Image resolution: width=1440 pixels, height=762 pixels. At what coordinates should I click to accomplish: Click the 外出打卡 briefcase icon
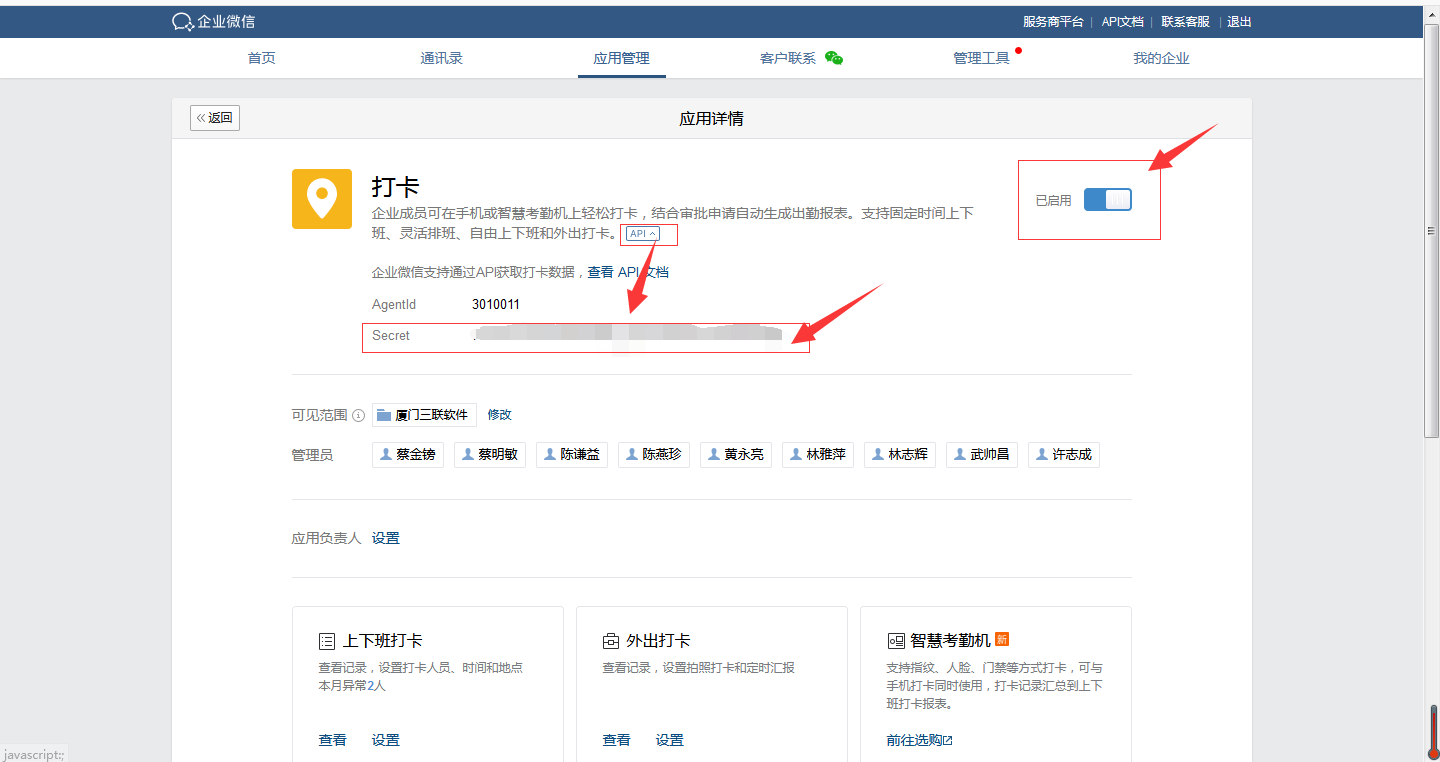[610, 641]
